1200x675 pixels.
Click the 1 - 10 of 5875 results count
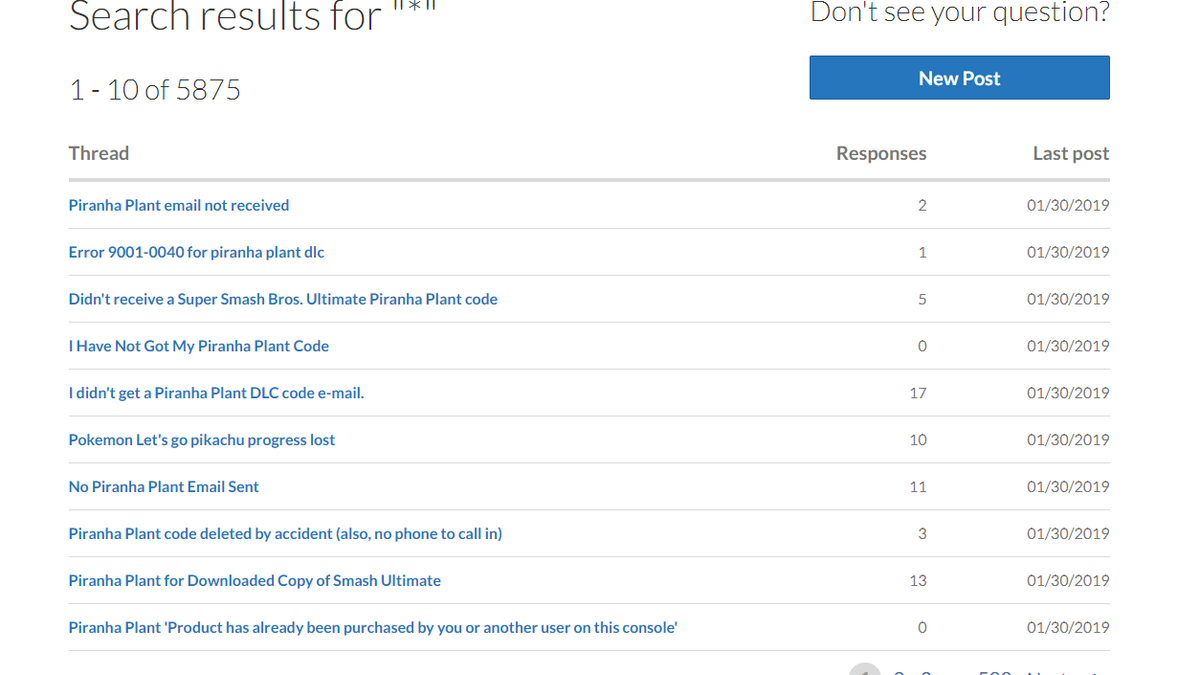(155, 90)
